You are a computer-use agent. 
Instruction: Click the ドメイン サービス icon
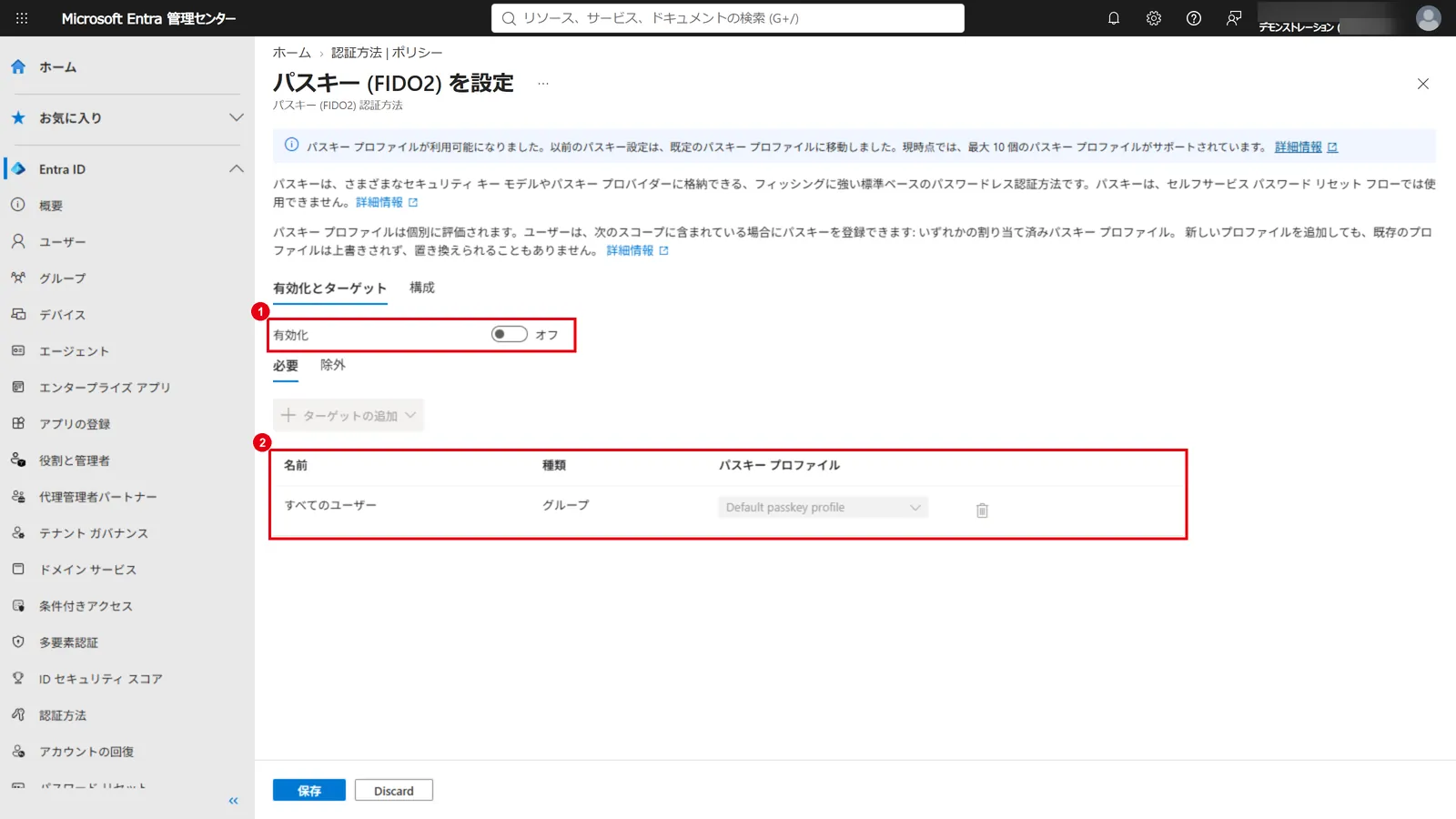(18, 569)
